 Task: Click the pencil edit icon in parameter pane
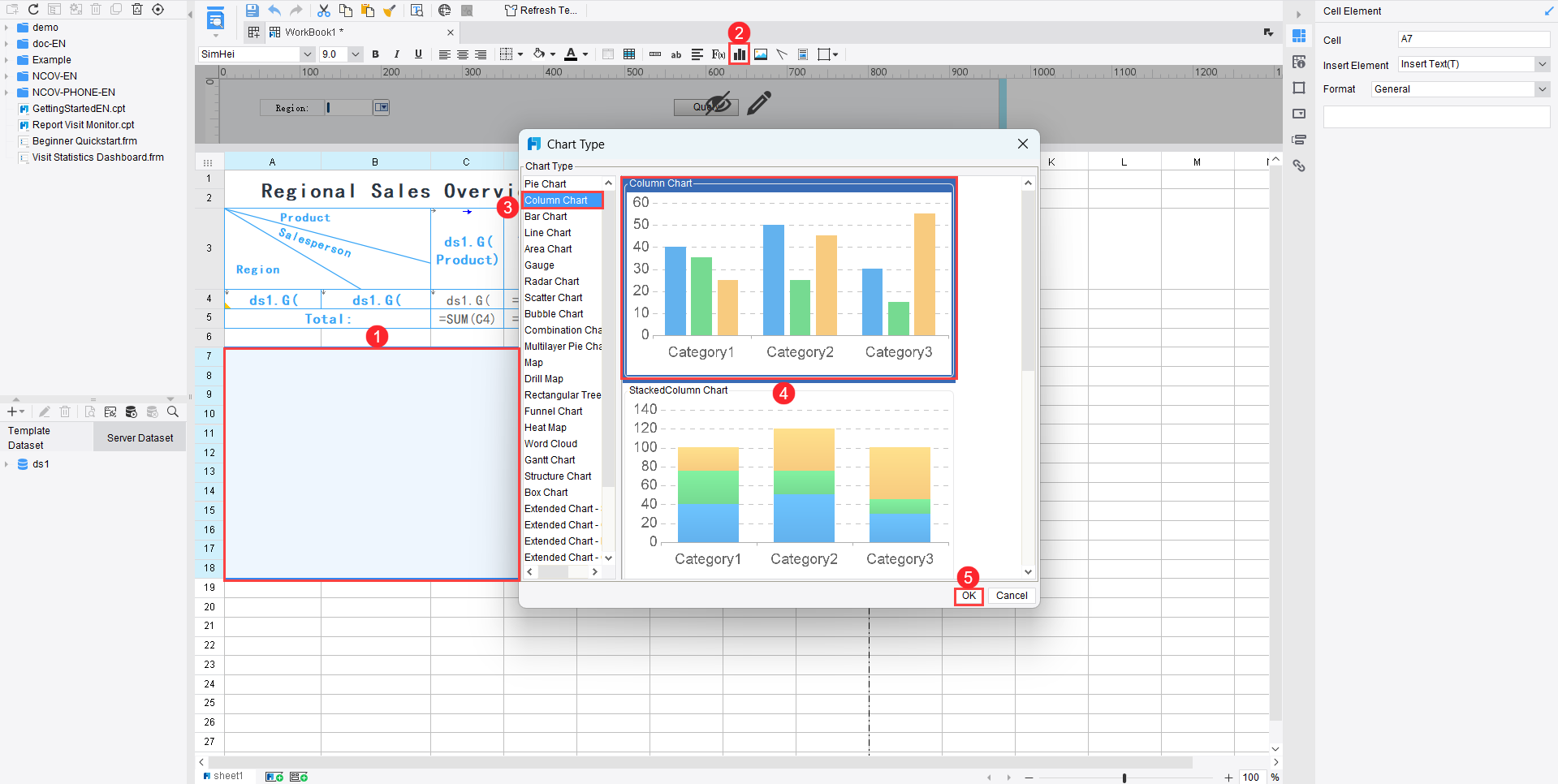(759, 103)
